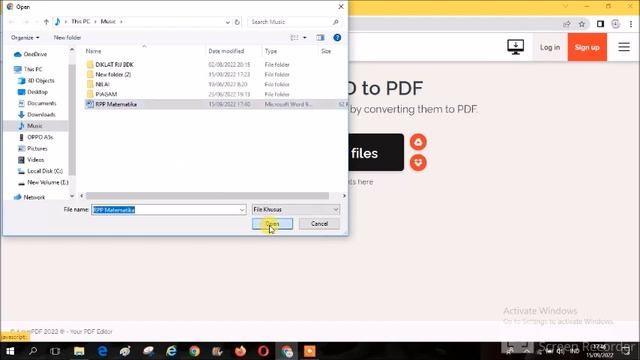Open the DIKLAT folder in the file list

(114, 64)
